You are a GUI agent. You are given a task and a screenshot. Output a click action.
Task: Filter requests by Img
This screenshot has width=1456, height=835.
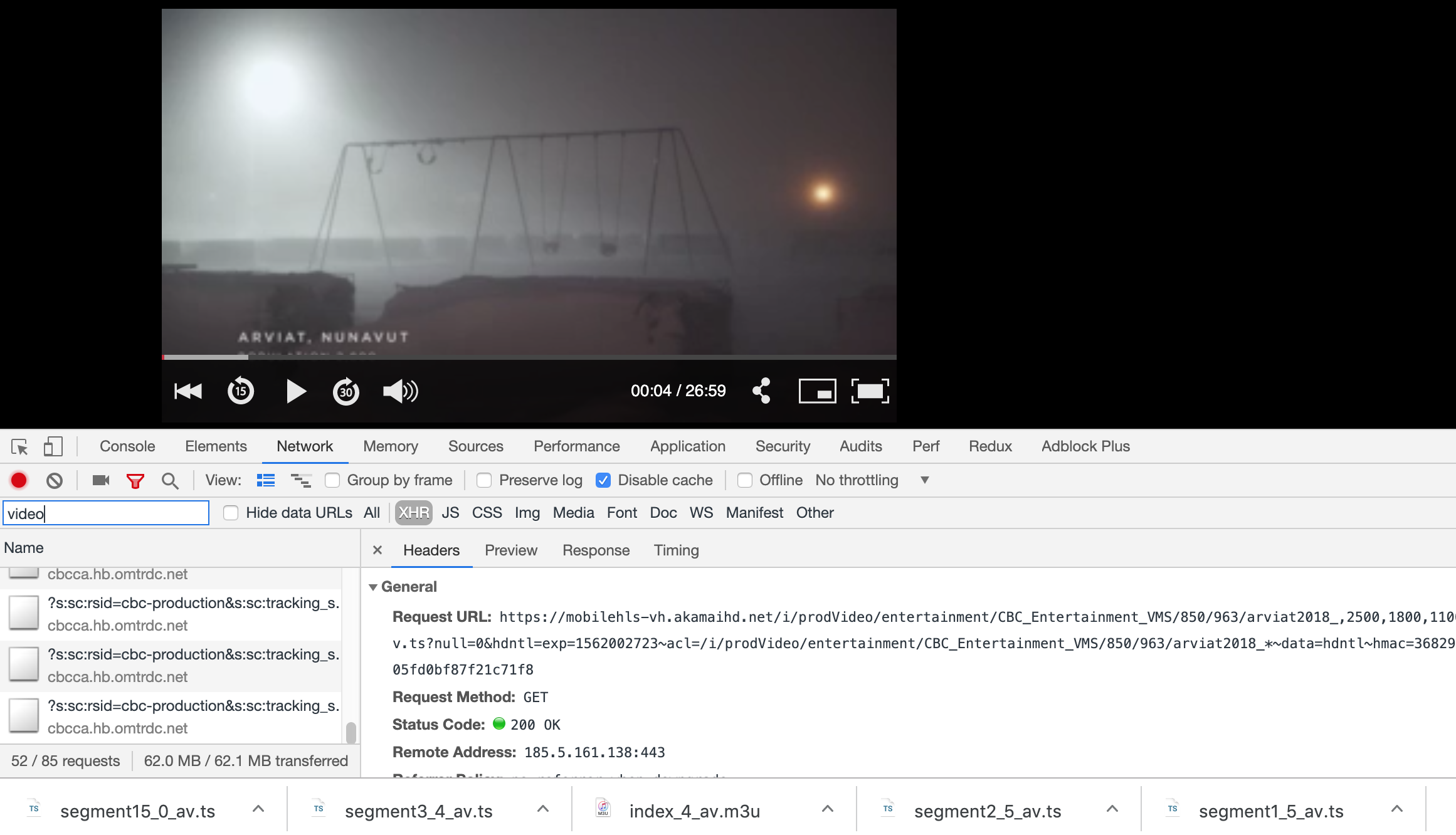527,513
